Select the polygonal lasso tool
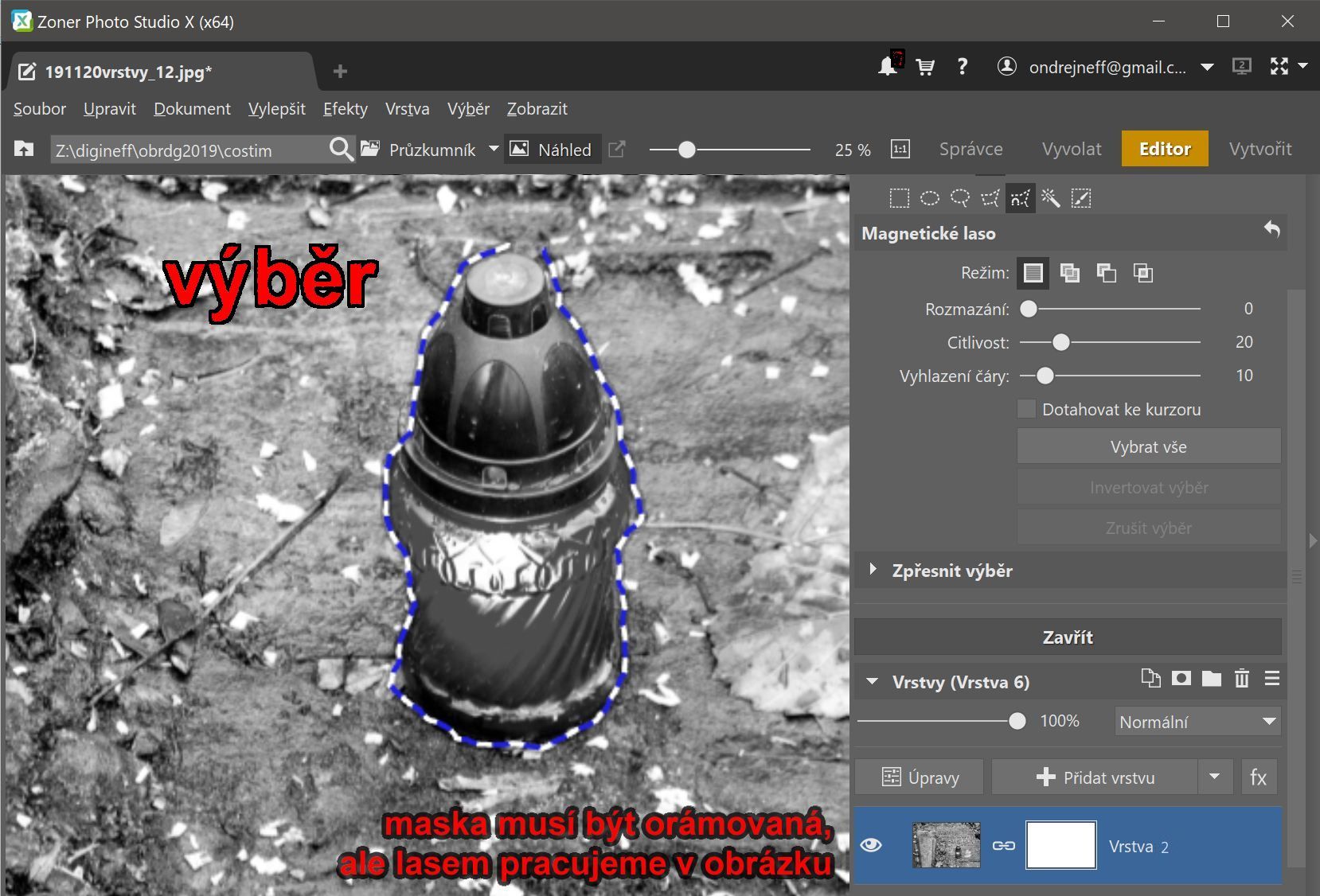The width and height of the screenshot is (1320, 896). coord(990,198)
